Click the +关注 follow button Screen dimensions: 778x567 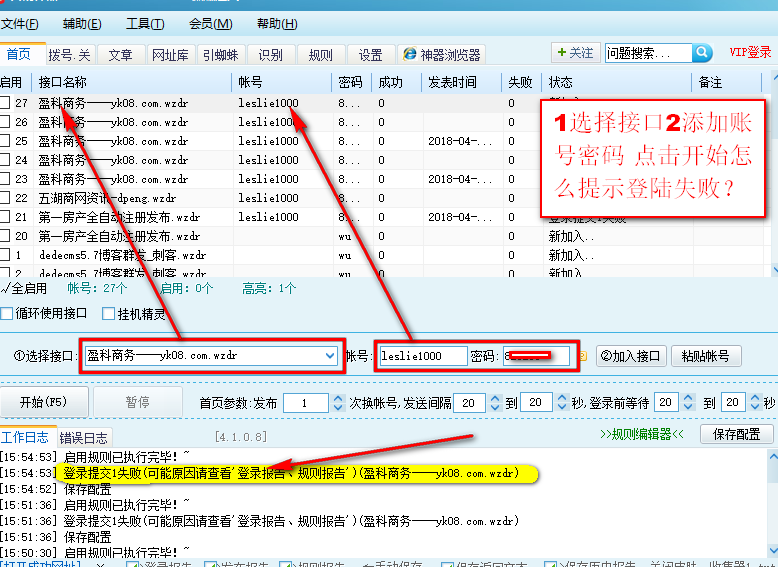pyautogui.click(x=575, y=53)
